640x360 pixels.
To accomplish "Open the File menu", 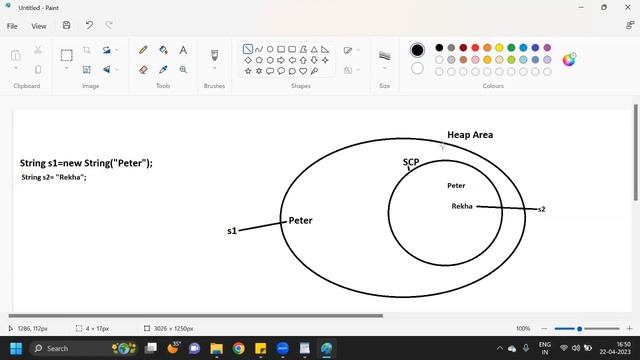I will 12,26.
